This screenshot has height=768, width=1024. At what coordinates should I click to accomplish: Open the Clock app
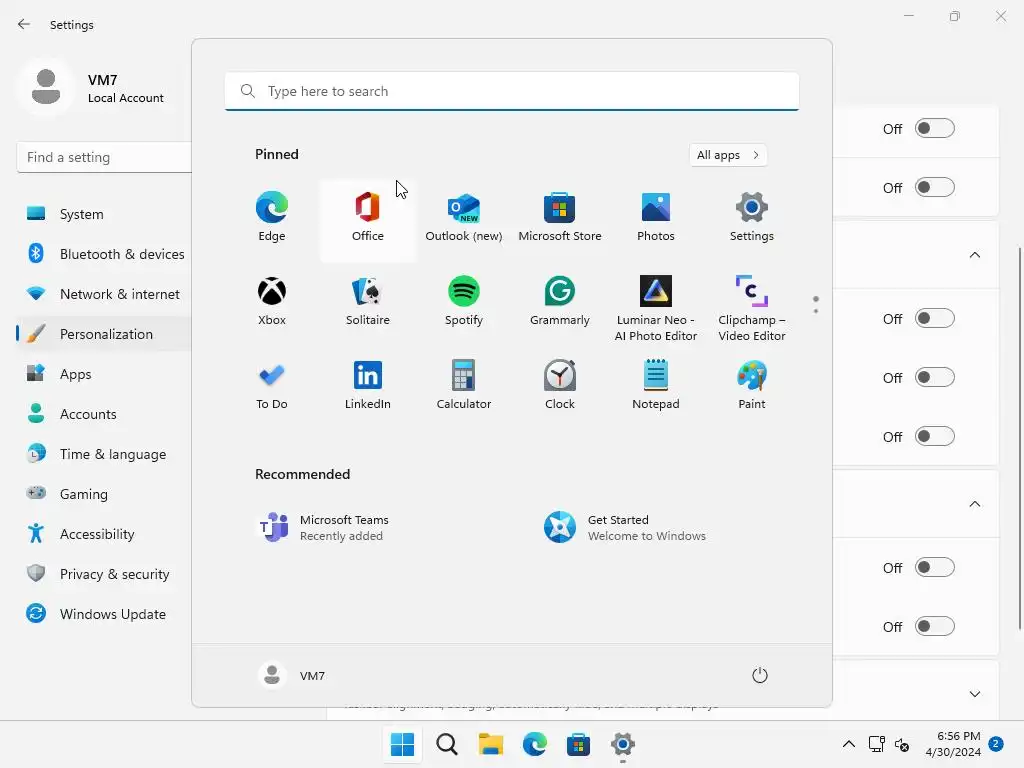(x=560, y=385)
